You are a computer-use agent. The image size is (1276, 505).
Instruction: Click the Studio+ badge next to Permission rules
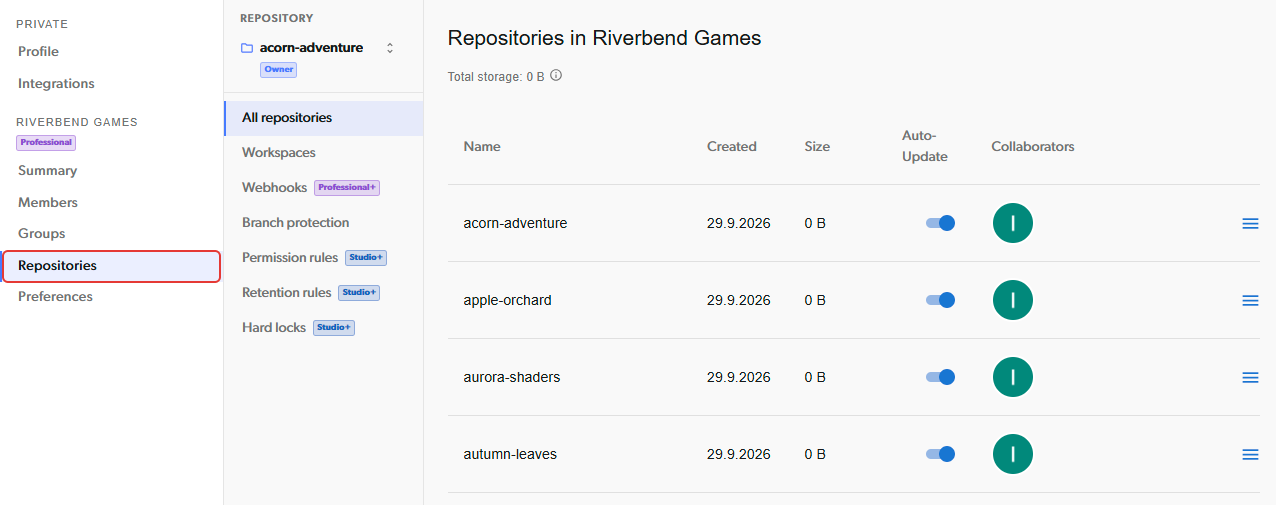point(366,257)
